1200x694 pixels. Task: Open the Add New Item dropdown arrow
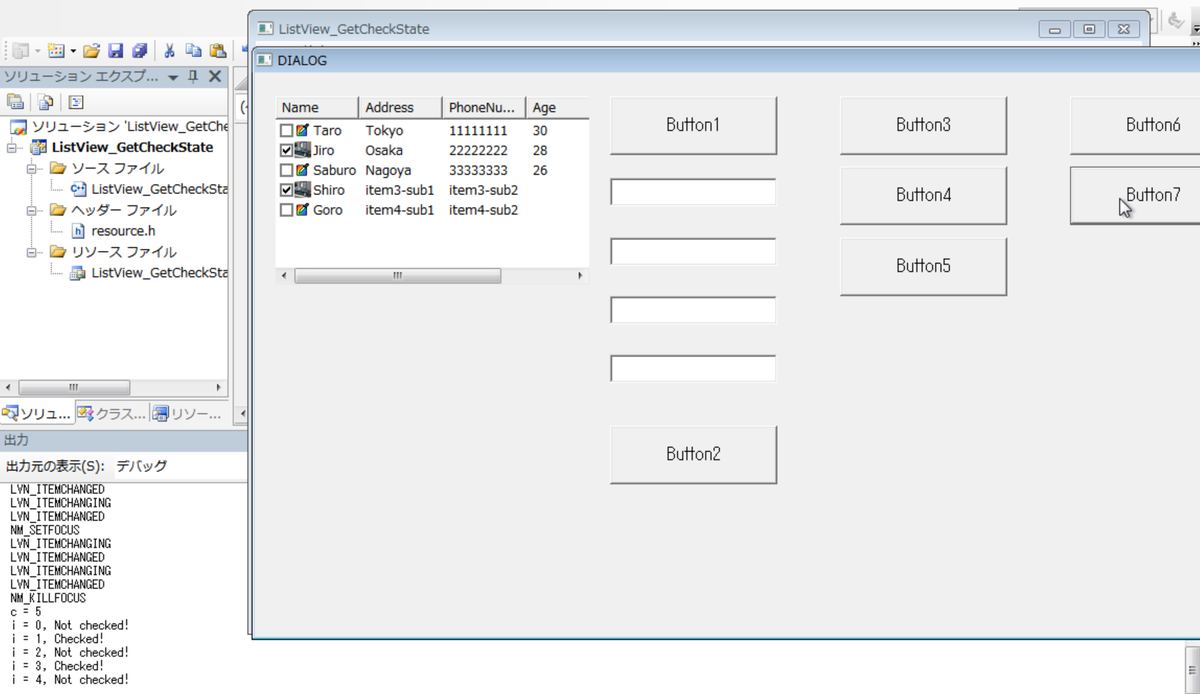73,50
